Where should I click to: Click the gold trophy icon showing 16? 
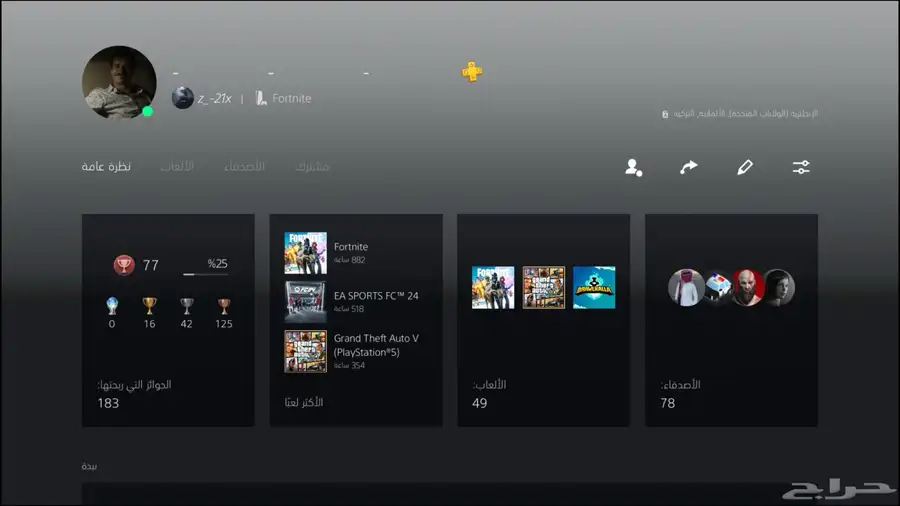pos(149,306)
